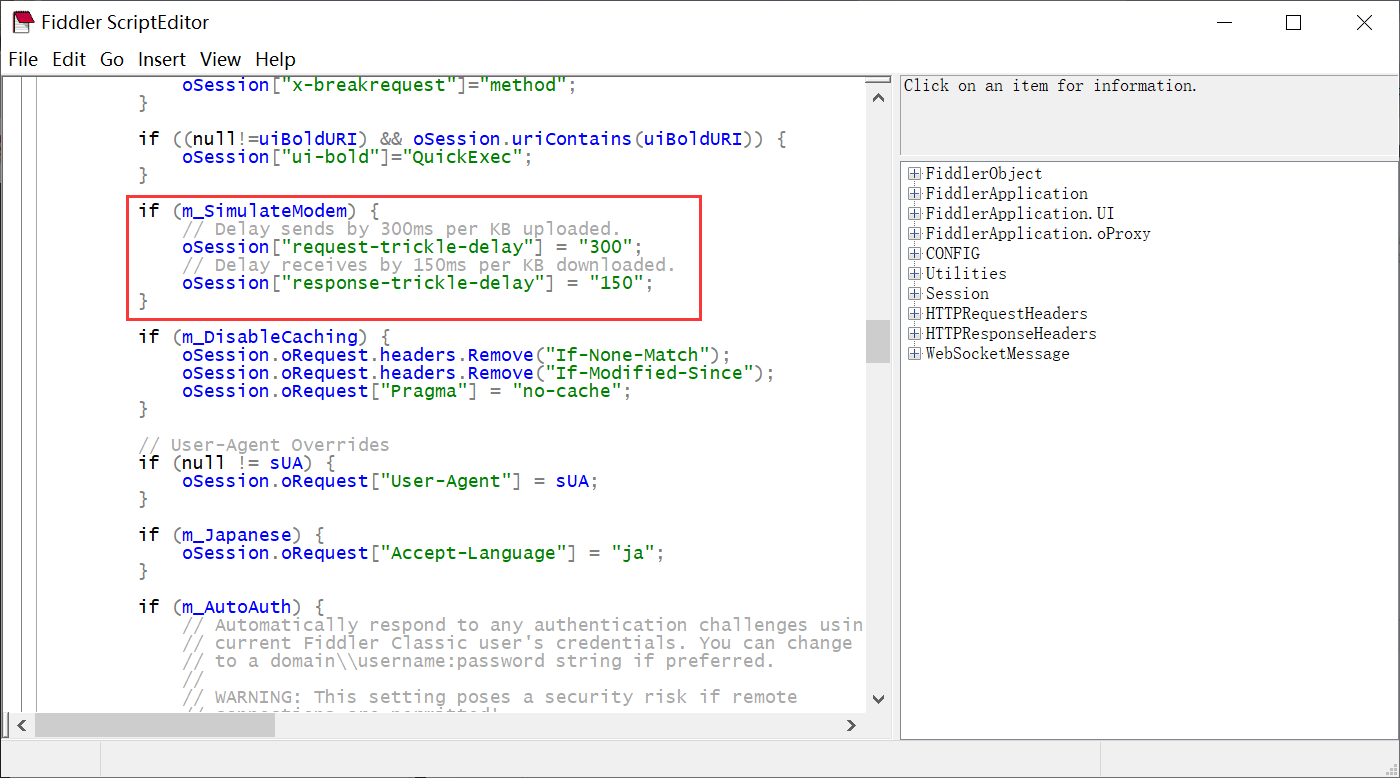Click the "// WARNING: This setting poses" comment
The image size is (1400, 778).
coord(491,697)
